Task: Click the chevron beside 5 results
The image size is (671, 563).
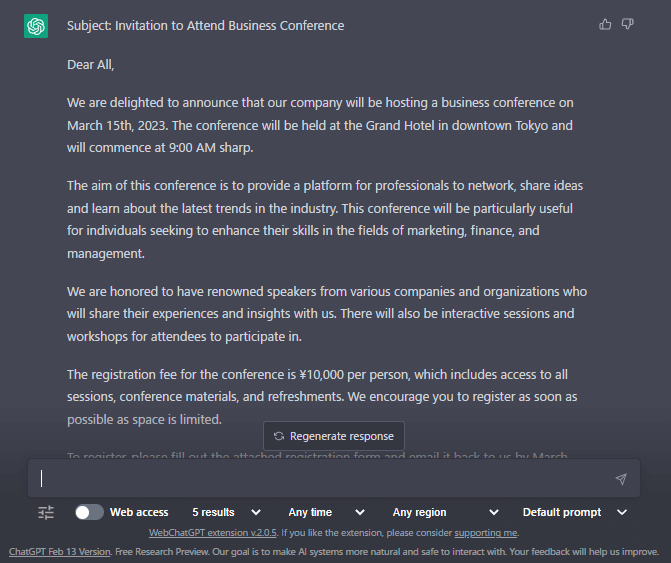Action: (x=256, y=512)
